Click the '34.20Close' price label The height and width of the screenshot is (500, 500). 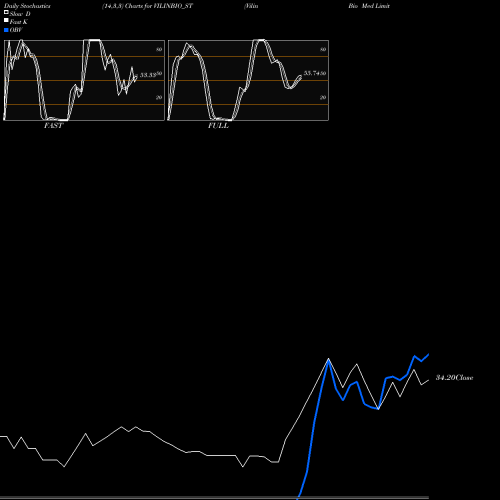[x=455, y=378]
